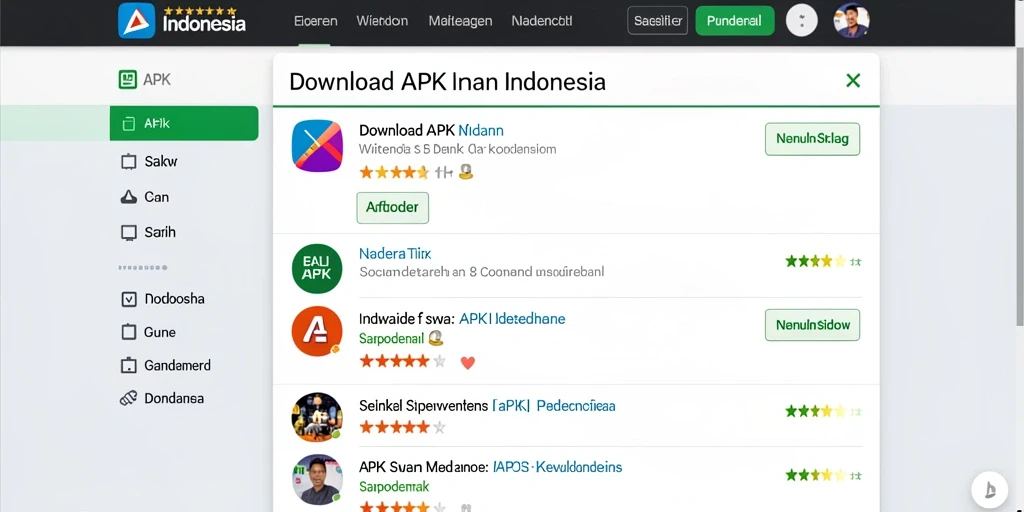
Task: Open the Sakw sidebar item
Action: coord(150,161)
